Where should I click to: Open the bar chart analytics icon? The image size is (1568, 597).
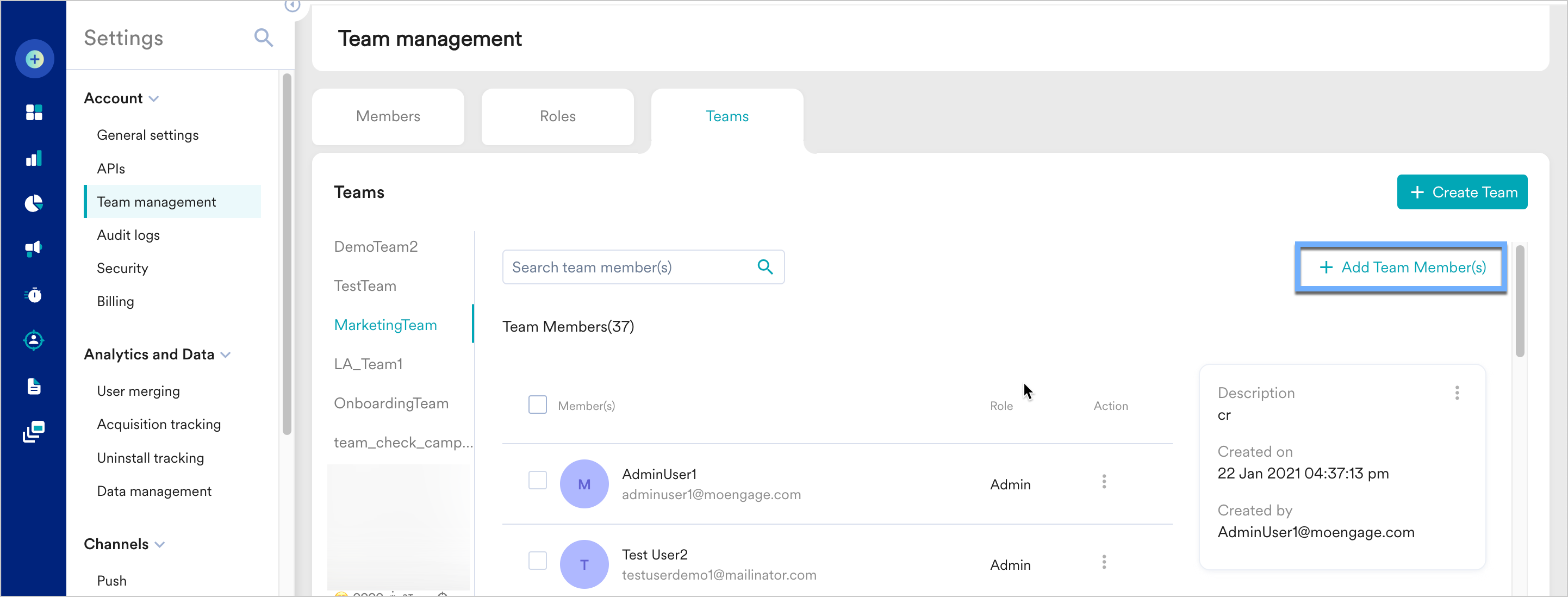pos(34,158)
